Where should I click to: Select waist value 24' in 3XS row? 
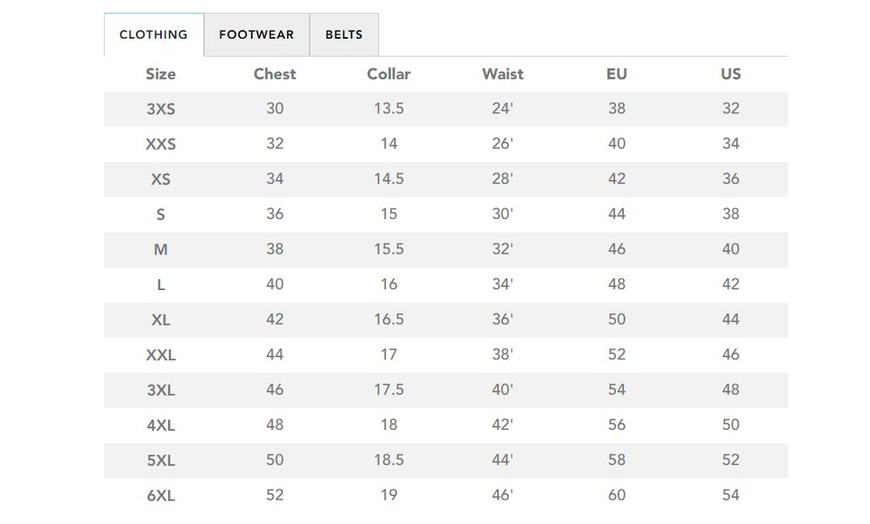[503, 109]
